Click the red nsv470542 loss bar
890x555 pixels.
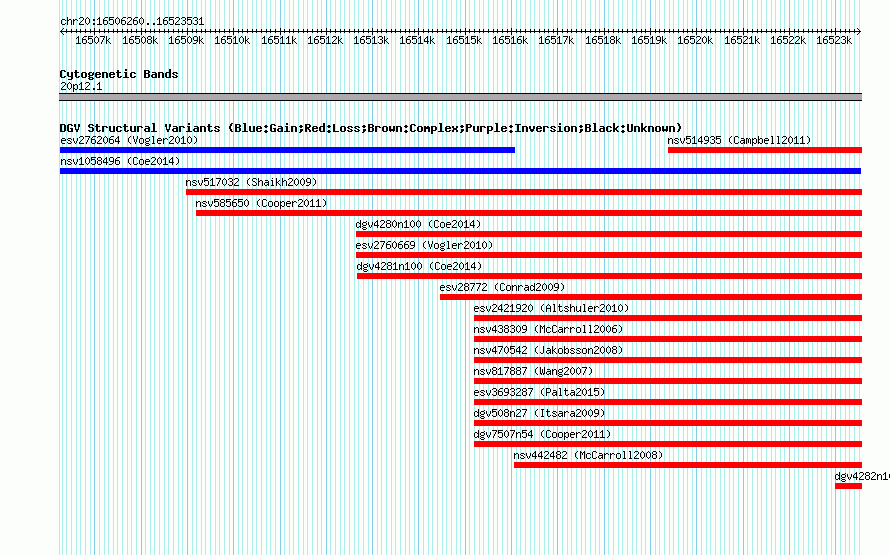(668, 360)
